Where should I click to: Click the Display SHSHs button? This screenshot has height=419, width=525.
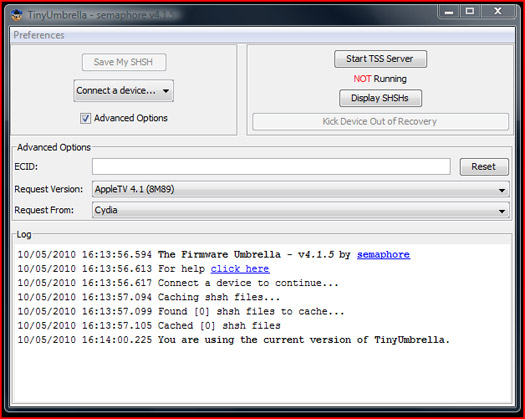(380, 98)
